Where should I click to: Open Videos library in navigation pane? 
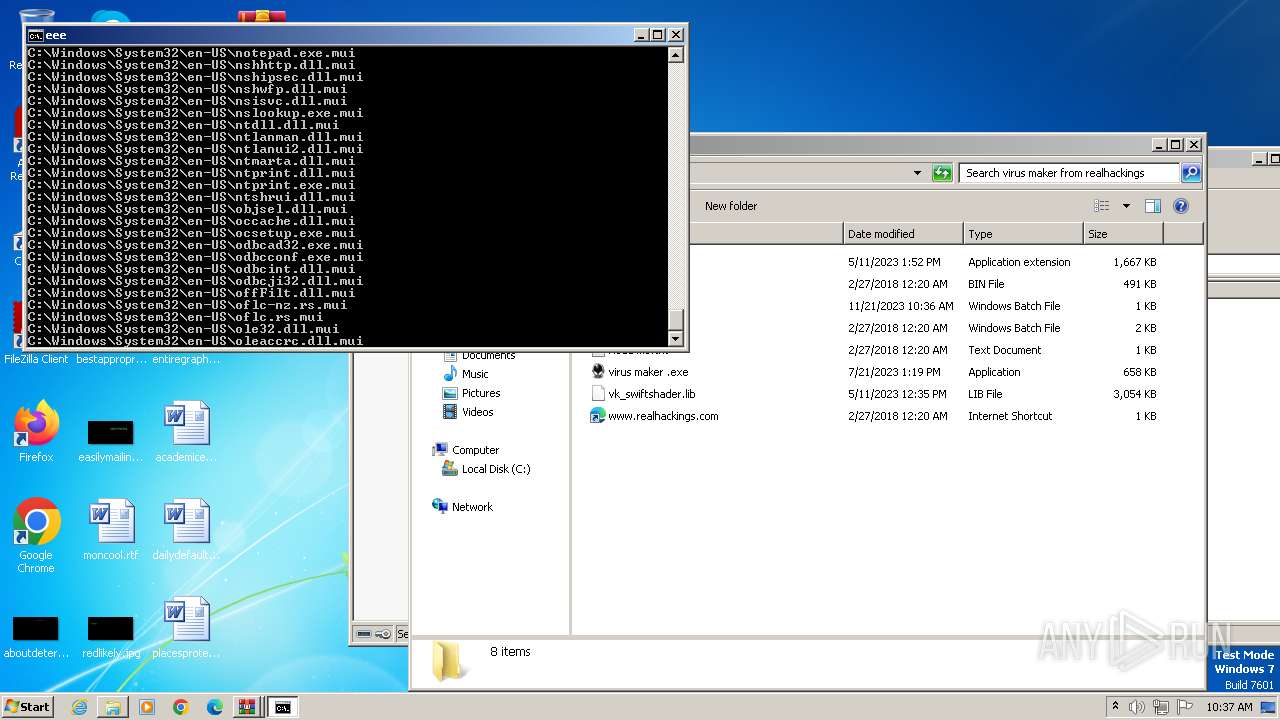click(x=477, y=412)
